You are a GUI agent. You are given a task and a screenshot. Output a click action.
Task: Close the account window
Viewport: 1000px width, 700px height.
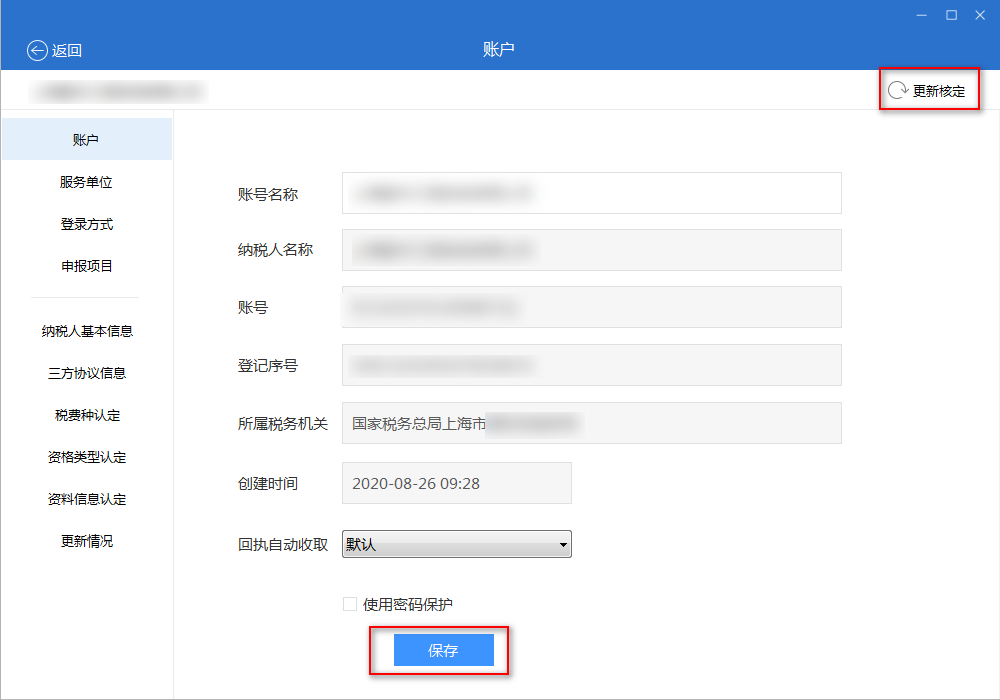[x=979, y=15]
